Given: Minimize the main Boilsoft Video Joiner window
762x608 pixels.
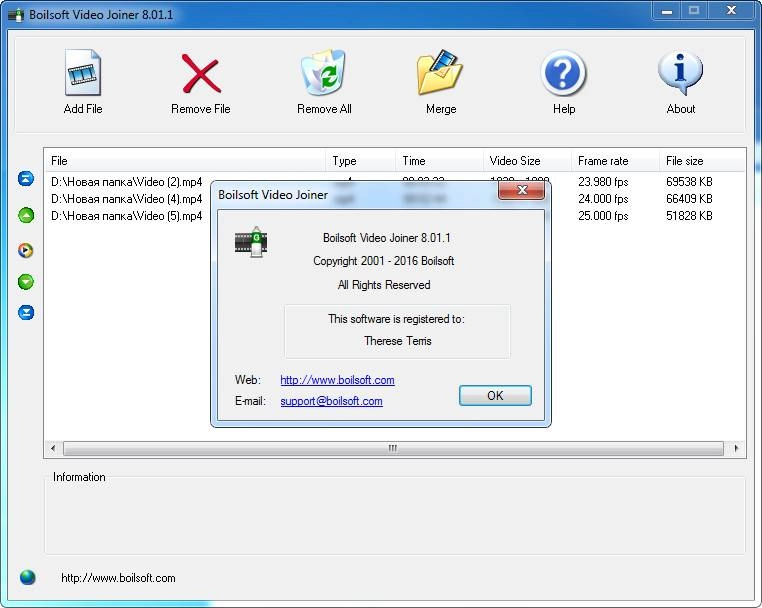Looking at the screenshot, I should [x=667, y=11].
